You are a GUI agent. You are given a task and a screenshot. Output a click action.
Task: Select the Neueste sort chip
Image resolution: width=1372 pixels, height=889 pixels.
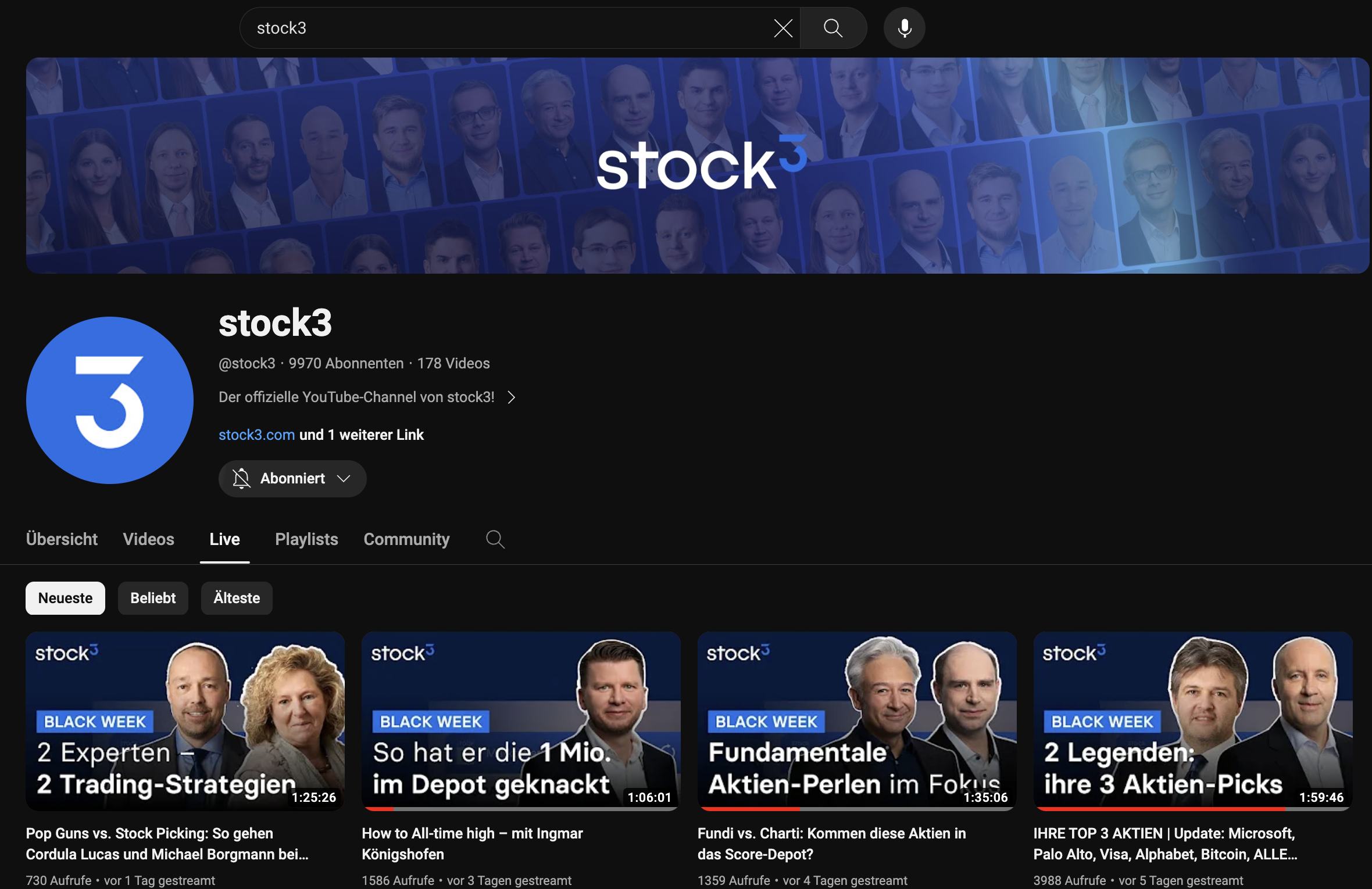click(x=65, y=598)
